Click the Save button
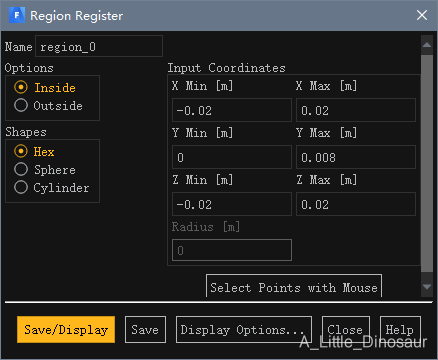Viewport: 438px width, 360px height. (145, 330)
